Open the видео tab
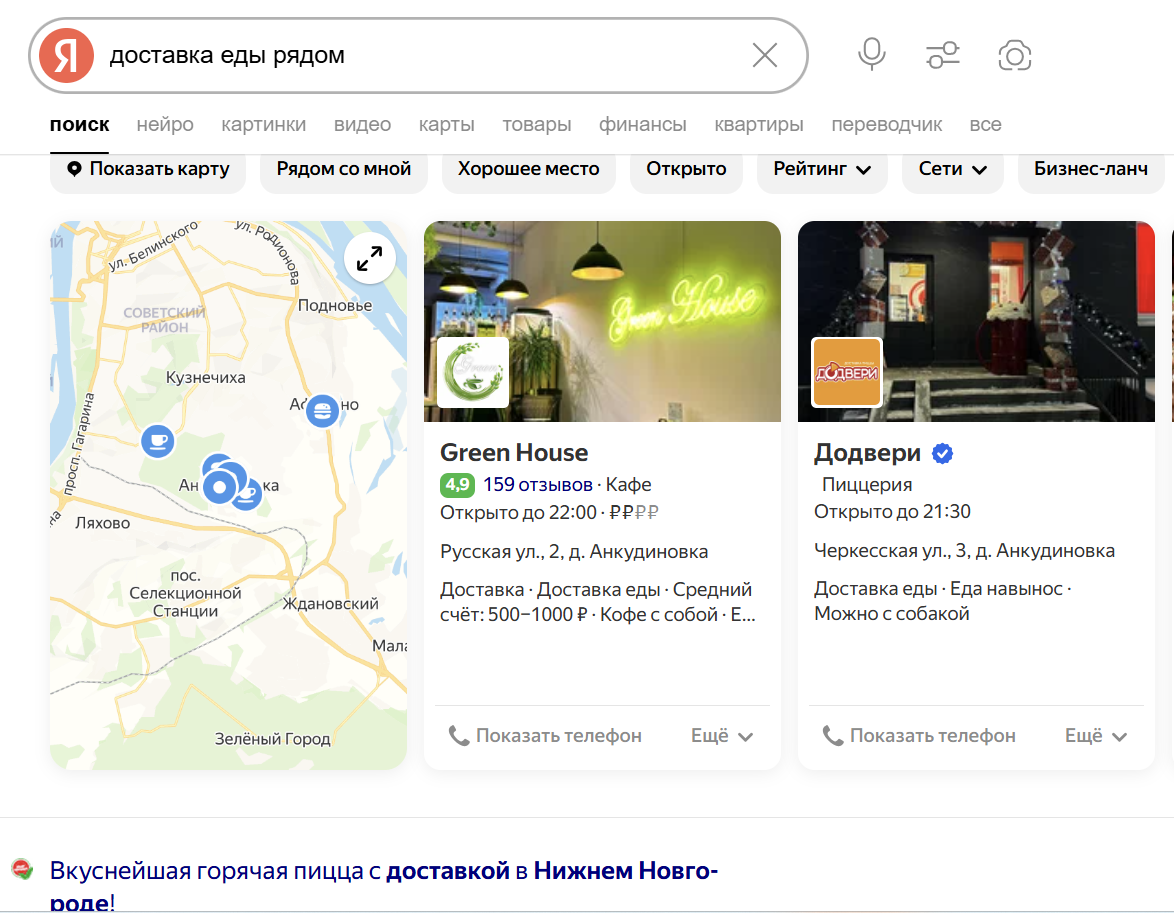This screenshot has height=913, width=1174. click(362, 124)
